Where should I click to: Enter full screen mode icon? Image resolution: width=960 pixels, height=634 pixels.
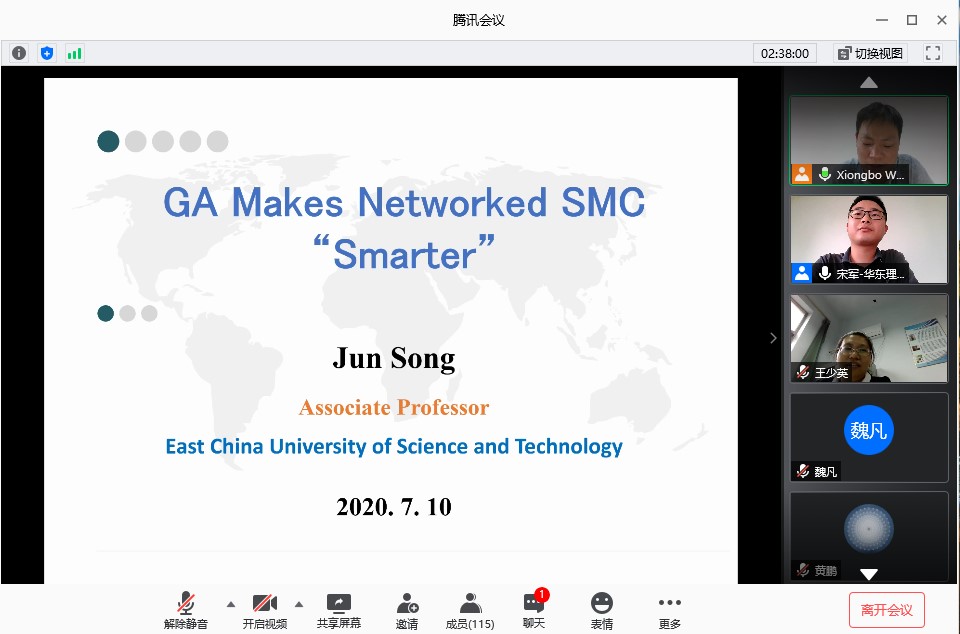933,53
